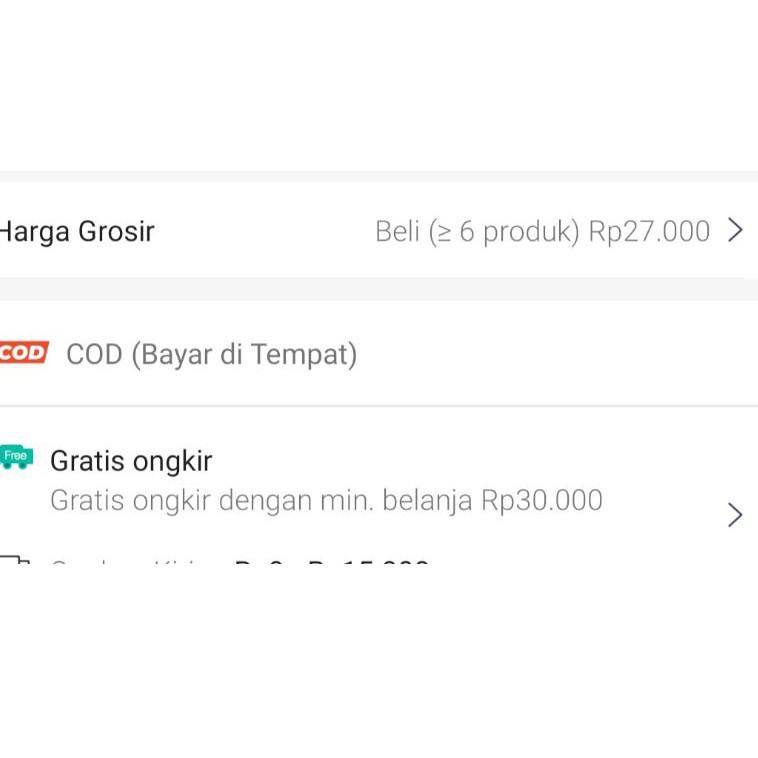Open the min. belanja Rp30.000 description
The width and height of the screenshot is (758, 758).
point(326,500)
